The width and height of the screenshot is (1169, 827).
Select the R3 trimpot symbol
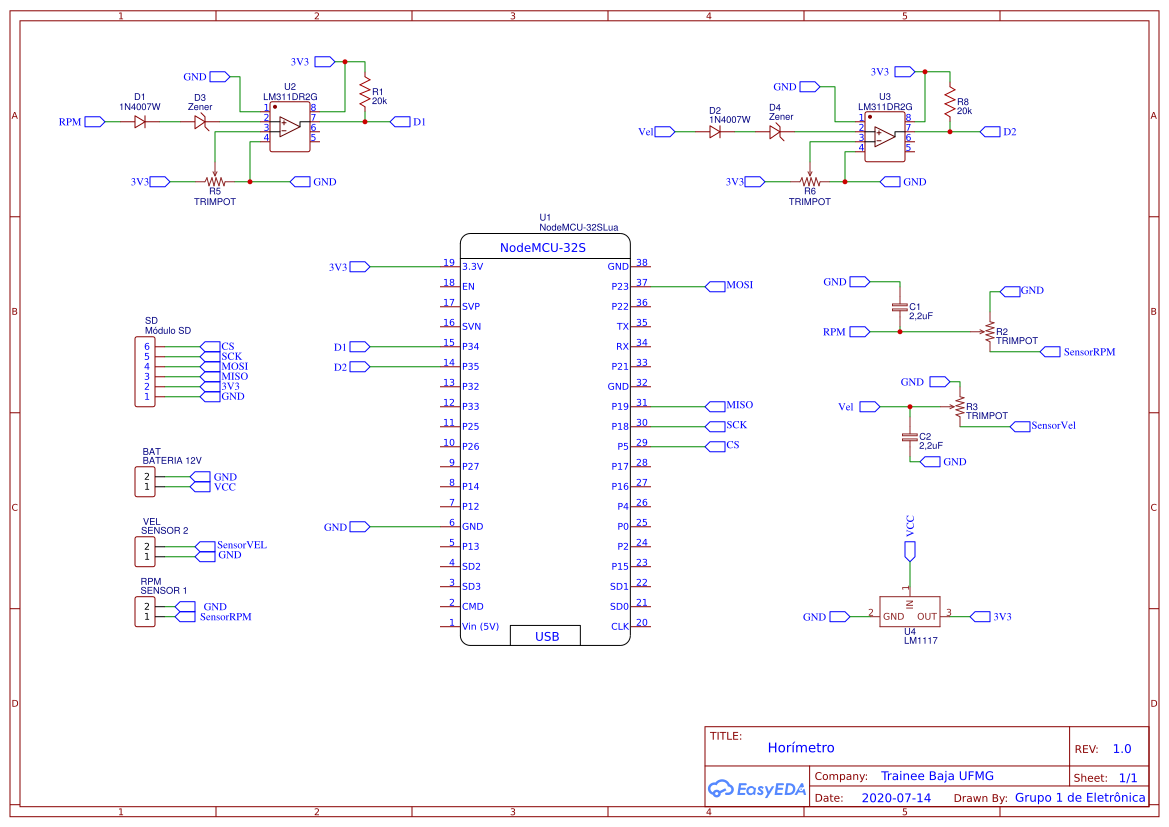tap(959, 407)
